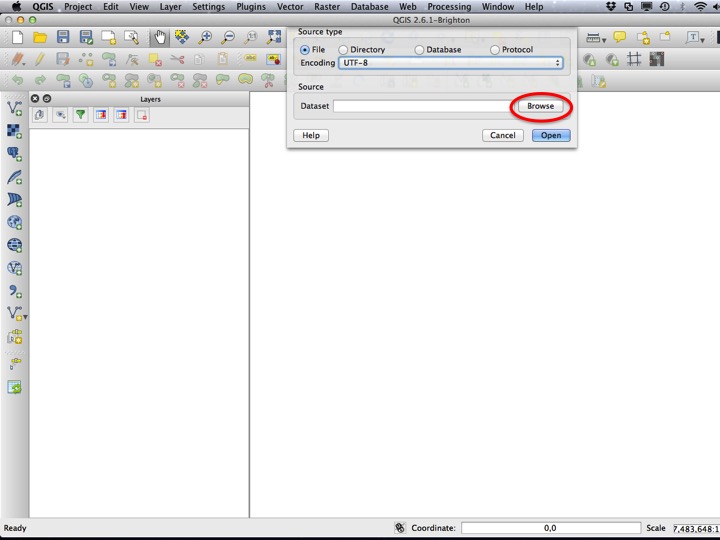
Task: Click Add SpatiaLite Layer feather icon
Action: (x=15, y=177)
